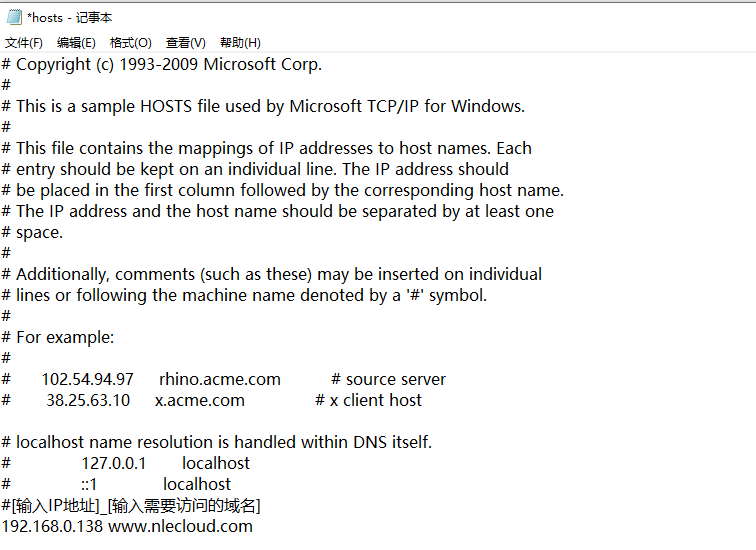Open the 文件(F) menu

(x=24, y=43)
